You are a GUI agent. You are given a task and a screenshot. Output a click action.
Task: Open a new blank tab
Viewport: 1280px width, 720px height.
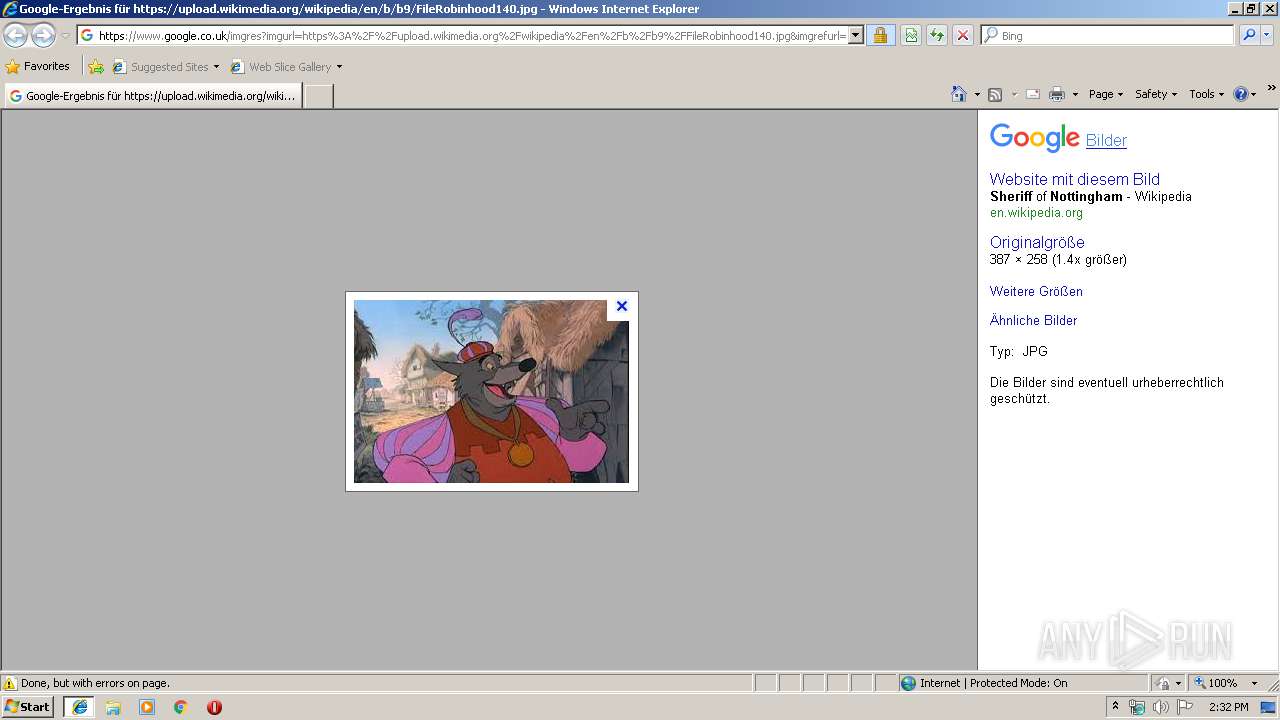point(318,96)
